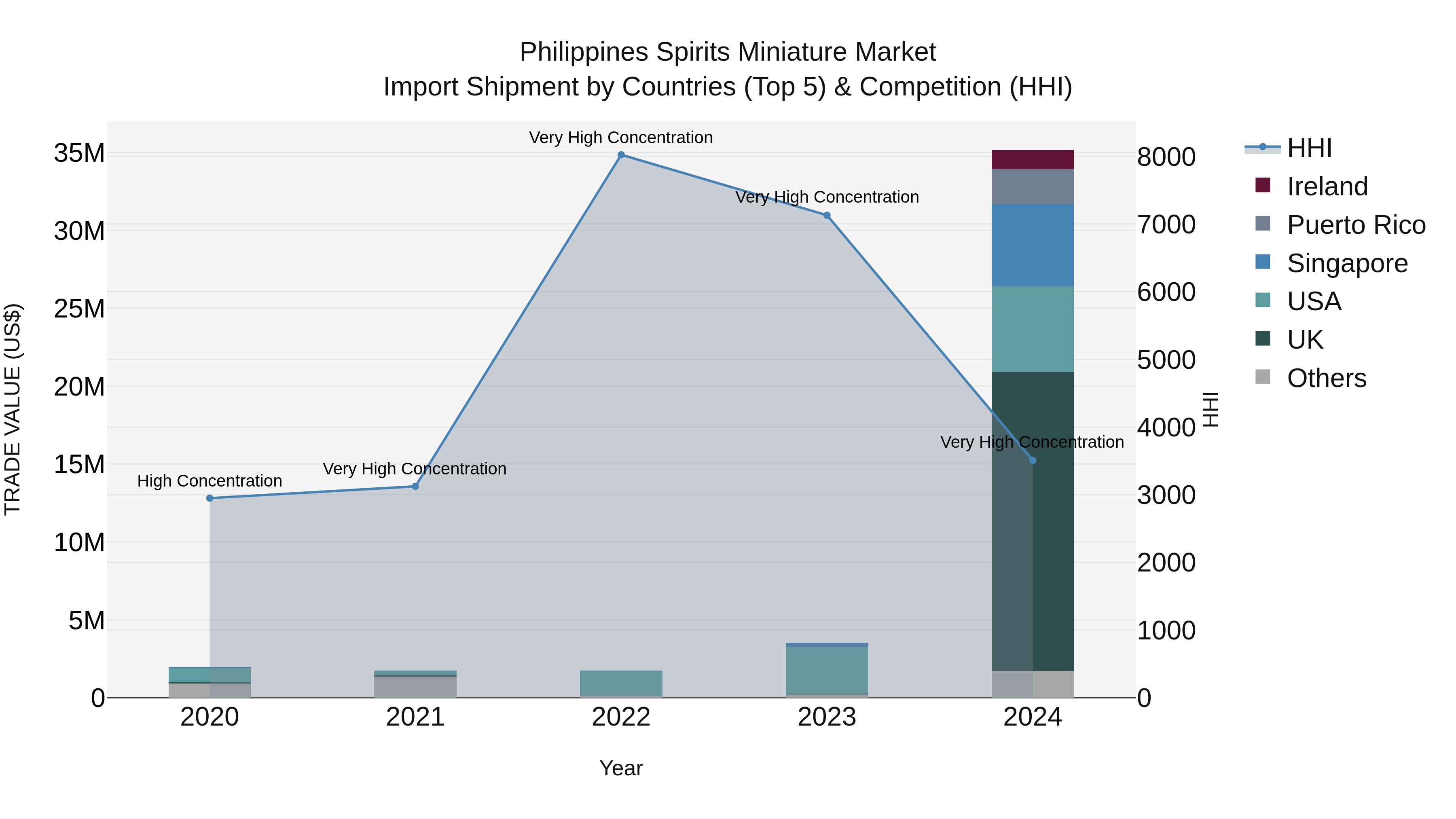This screenshot has width=1456, height=819.
Task: Click the HHI peak marker at 2022
Action: (x=621, y=155)
